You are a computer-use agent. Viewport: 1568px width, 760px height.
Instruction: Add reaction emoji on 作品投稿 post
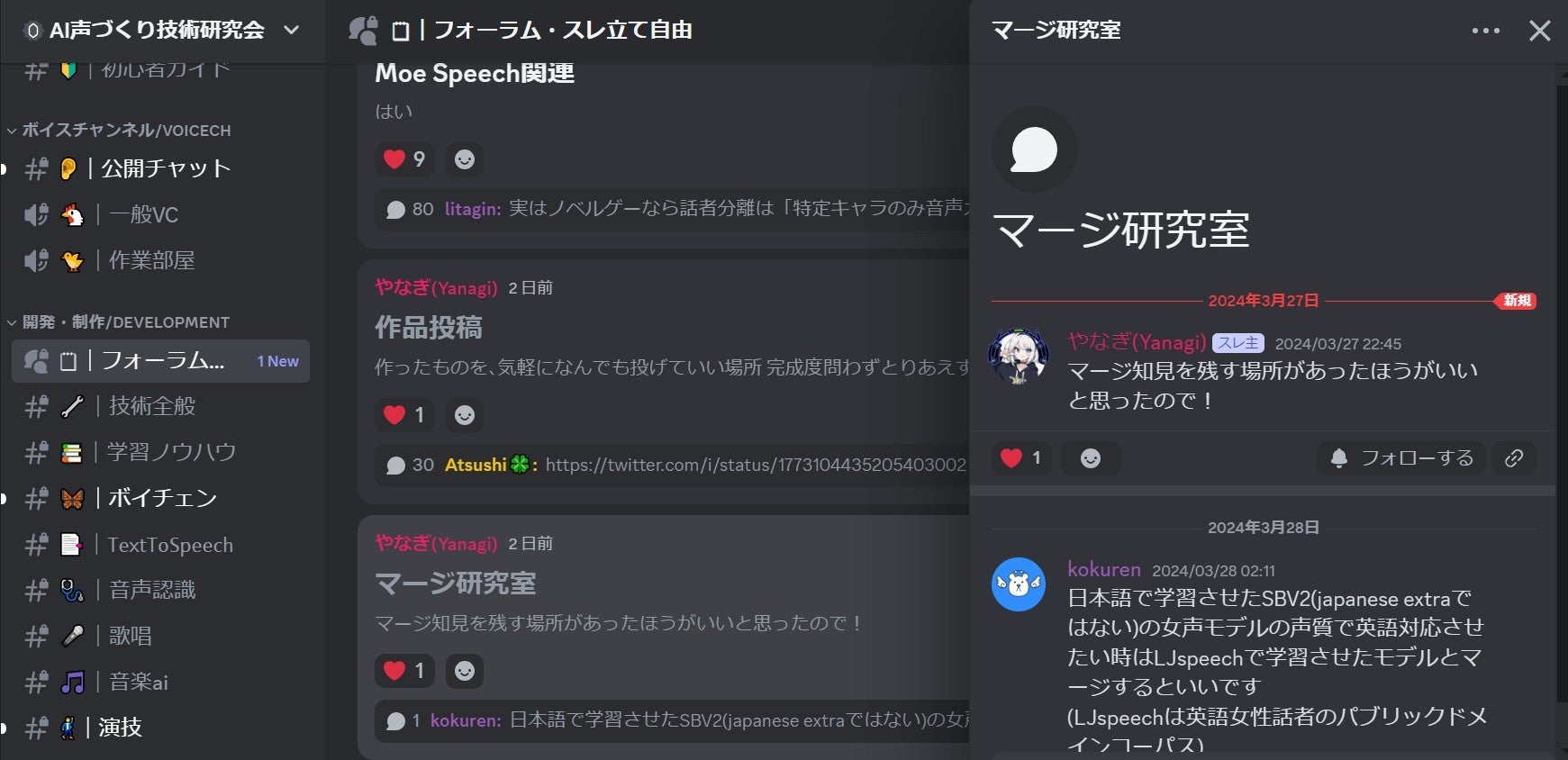[x=465, y=415]
